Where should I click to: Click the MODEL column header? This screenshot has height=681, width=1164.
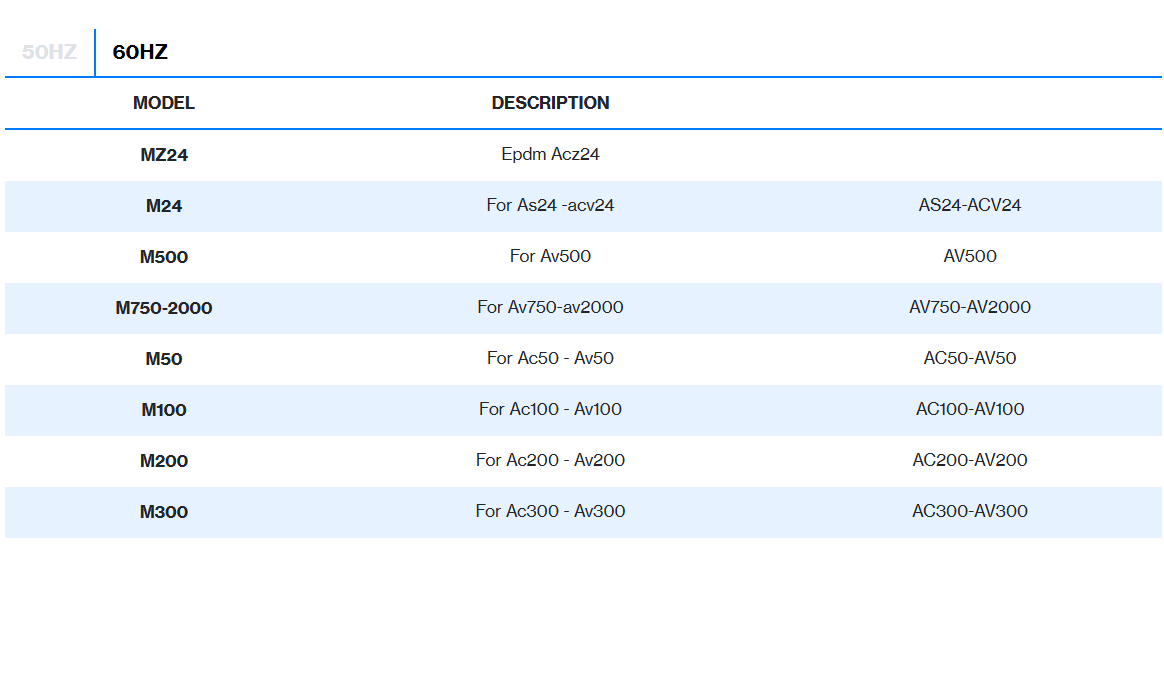point(164,103)
